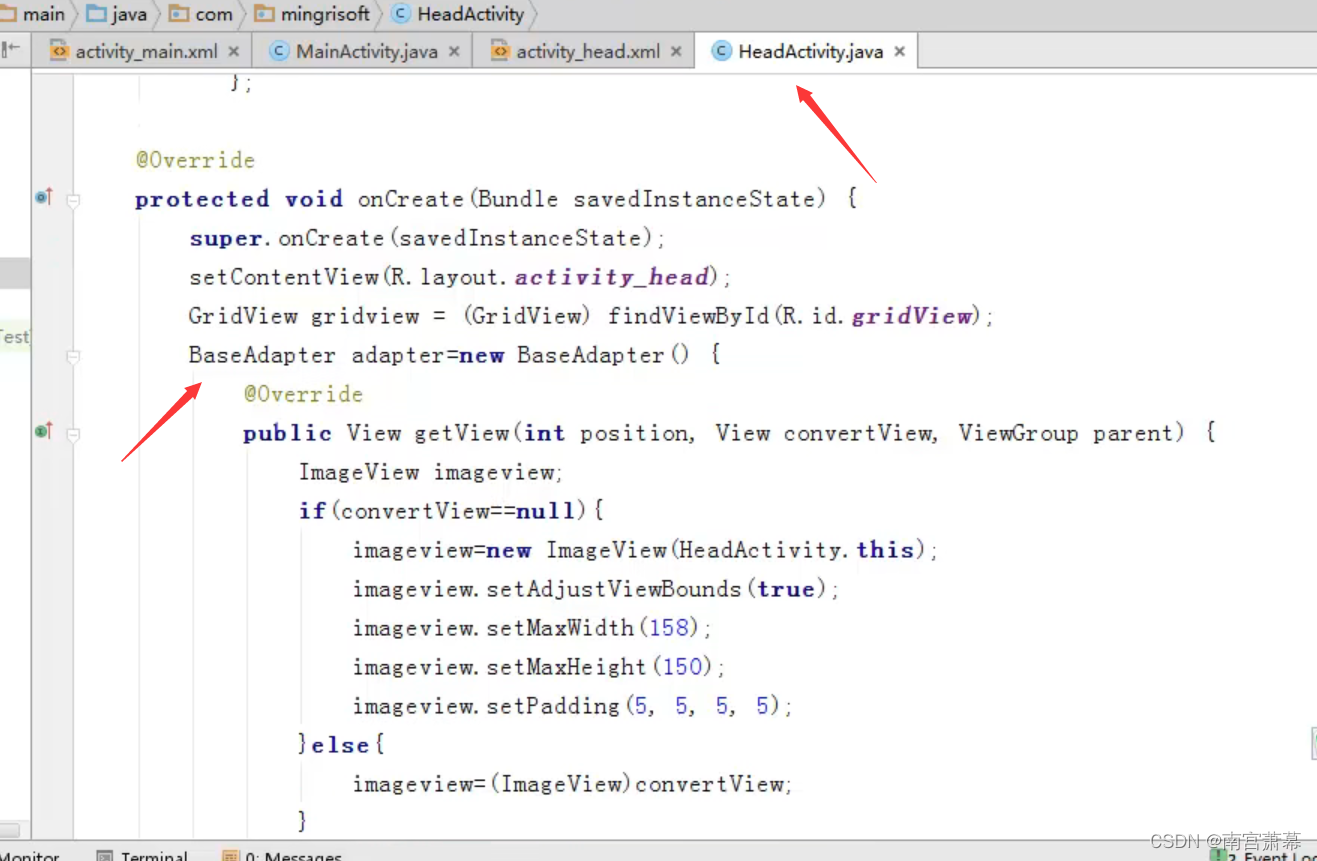The width and height of the screenshot is (1317, 861).
Task: Click the Terminal tool window icon
Action: [x=105, y=856]
